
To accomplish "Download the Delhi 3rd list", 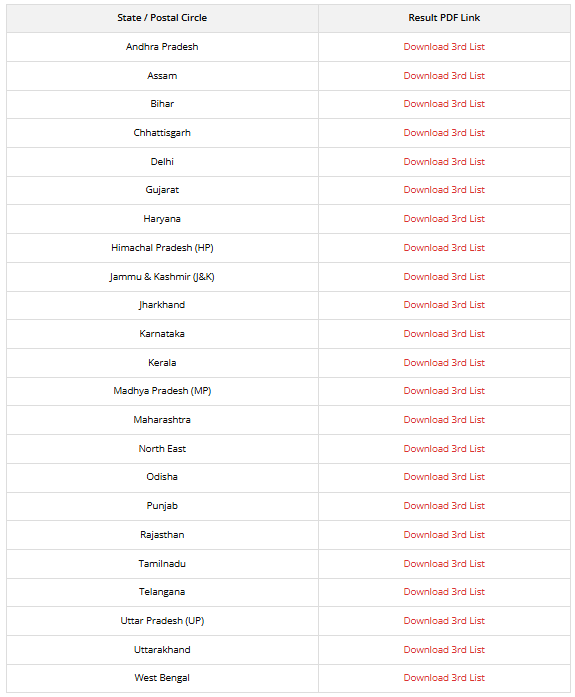I will coord(444,161).
